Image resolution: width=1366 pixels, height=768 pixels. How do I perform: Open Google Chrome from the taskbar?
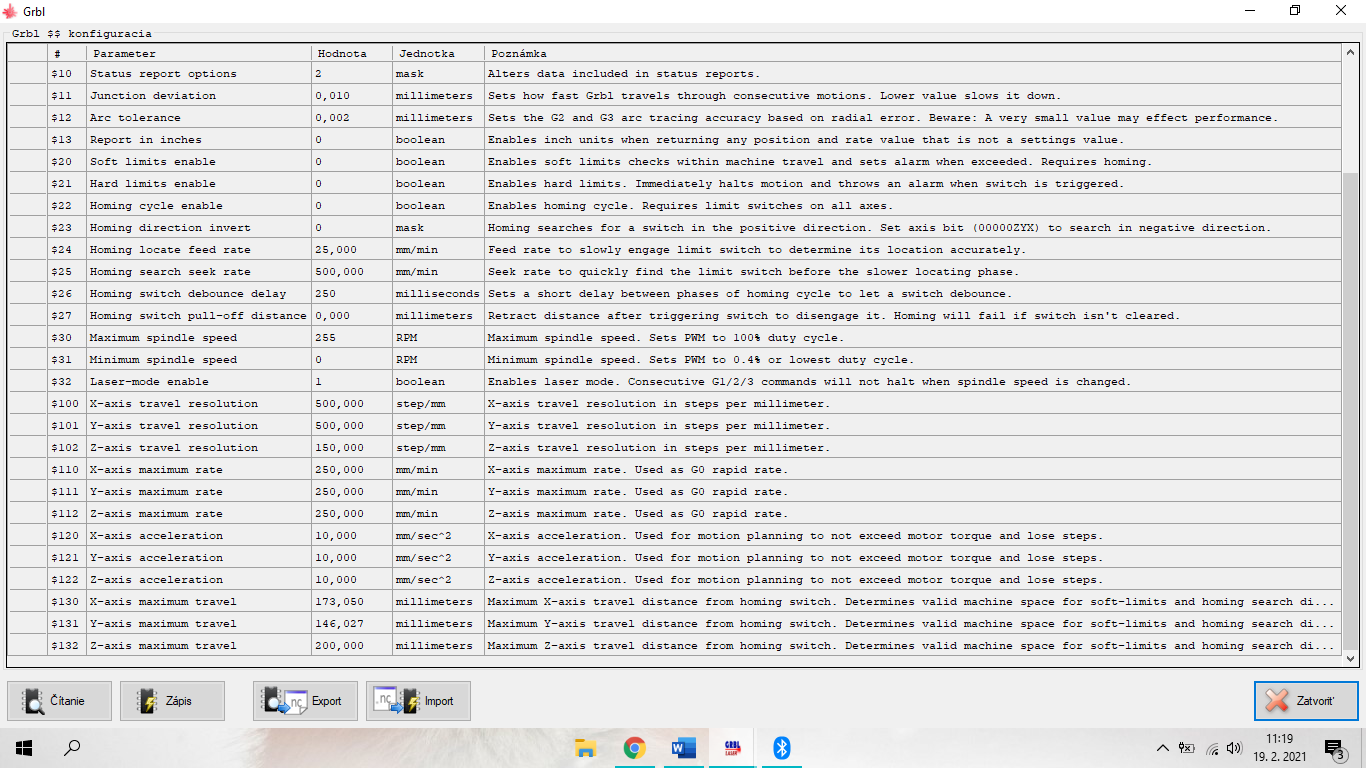[634, 747]
